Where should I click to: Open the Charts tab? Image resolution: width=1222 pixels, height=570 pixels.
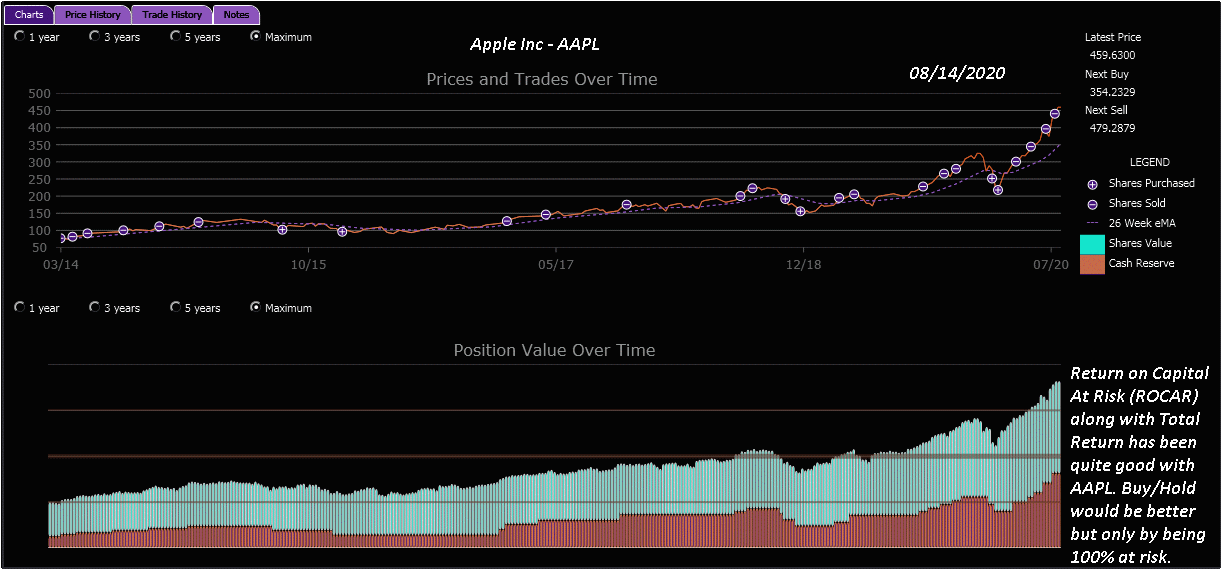click(29, 15)
